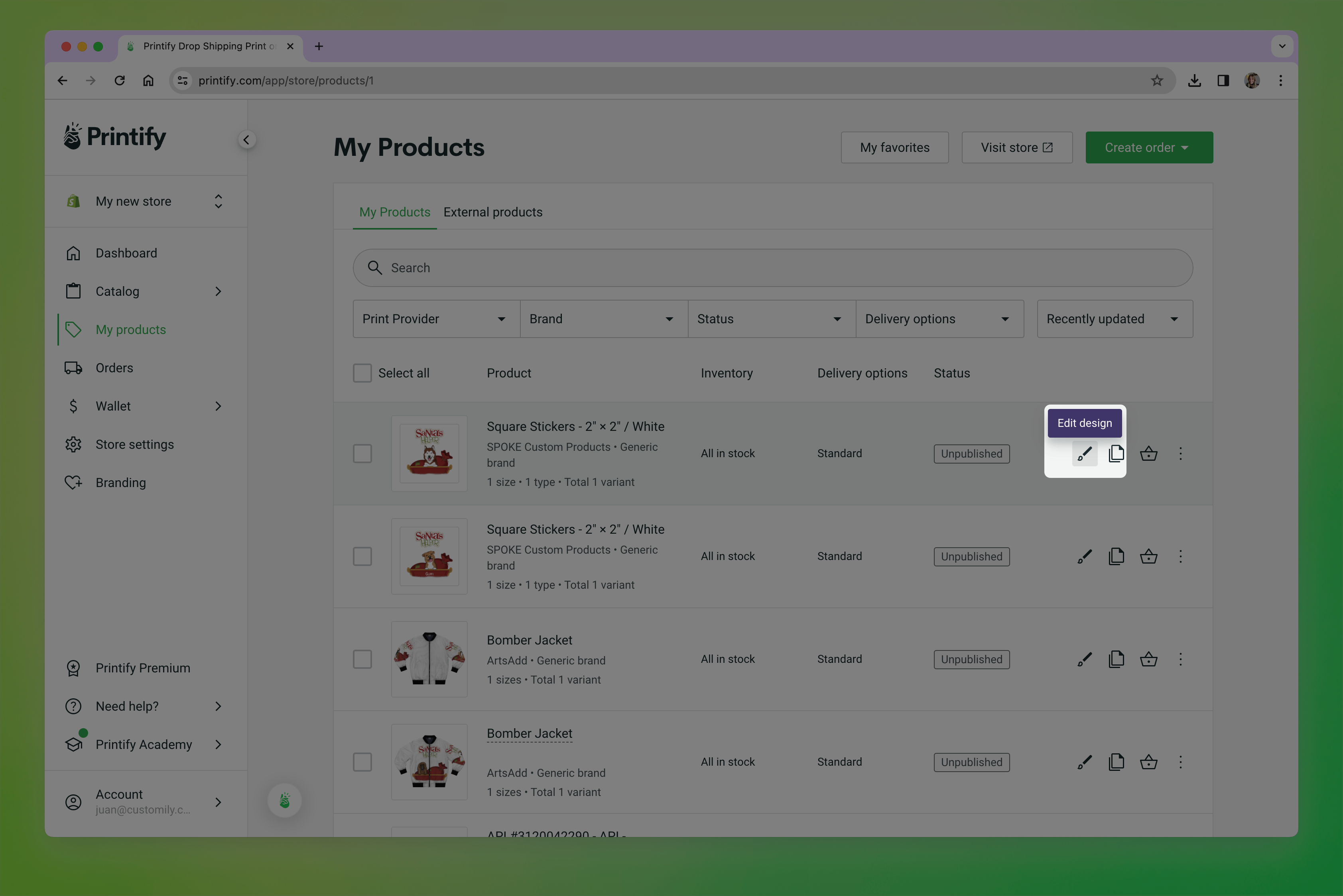The height and width of the screenshot is (896, 1343).
Task: Open Catalog in sidebar menu
Action: (x=117, y=291)
